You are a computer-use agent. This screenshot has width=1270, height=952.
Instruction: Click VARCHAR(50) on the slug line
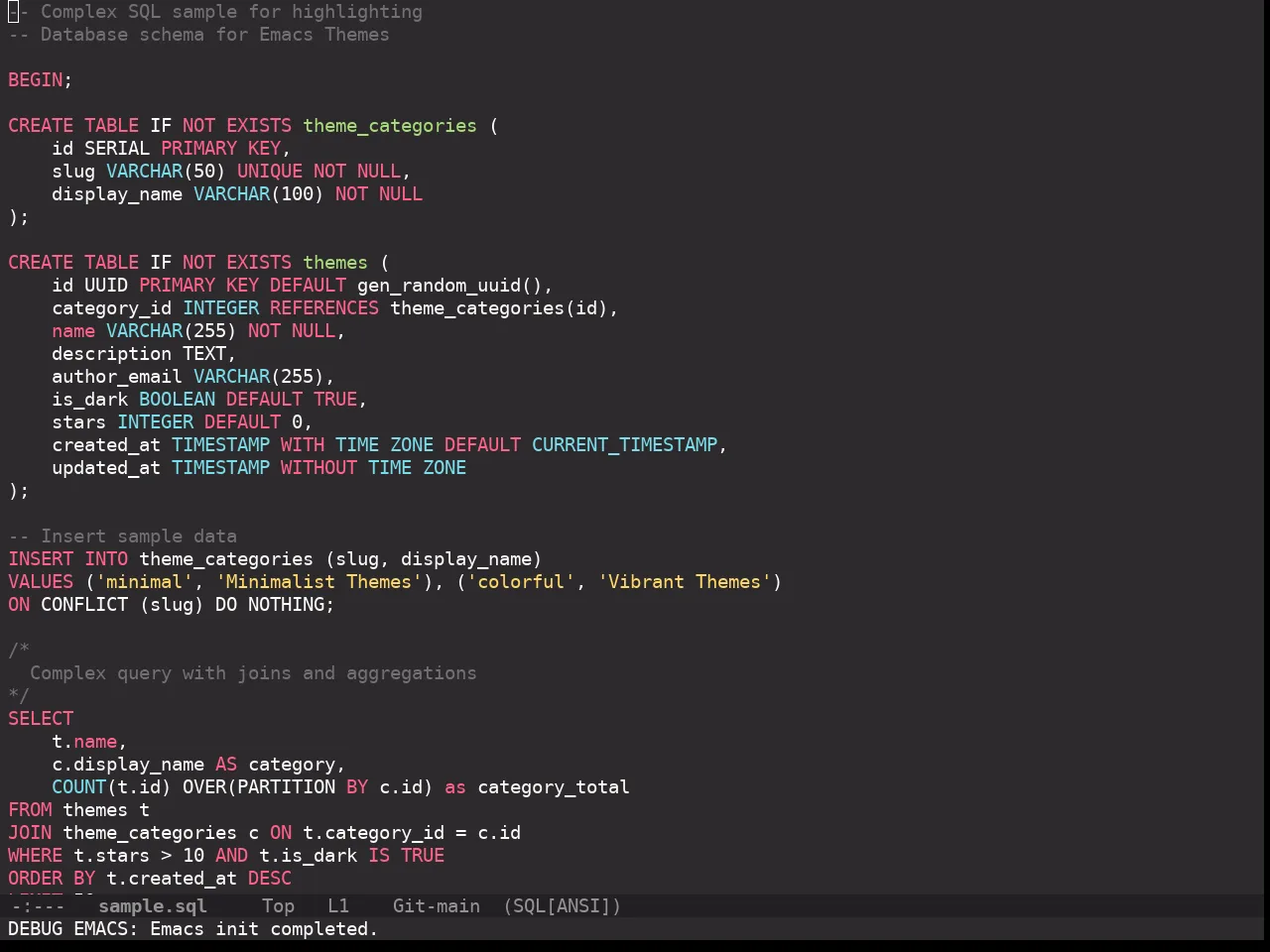pos(166,172)
